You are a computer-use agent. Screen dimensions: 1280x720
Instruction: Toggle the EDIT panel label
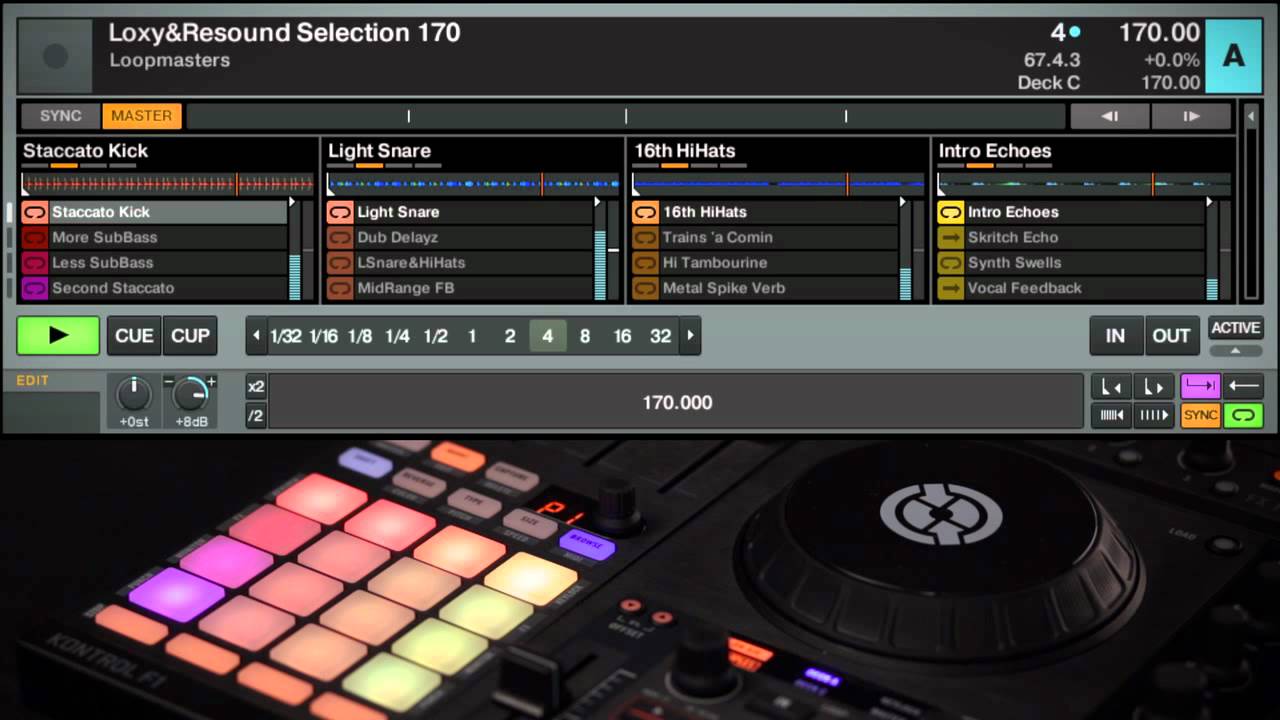click(32, 381)
